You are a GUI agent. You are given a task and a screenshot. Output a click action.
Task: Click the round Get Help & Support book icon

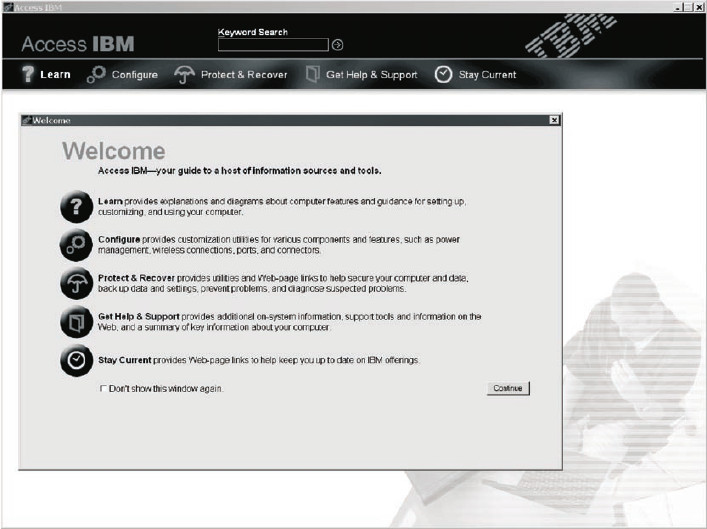coord(76,322)
